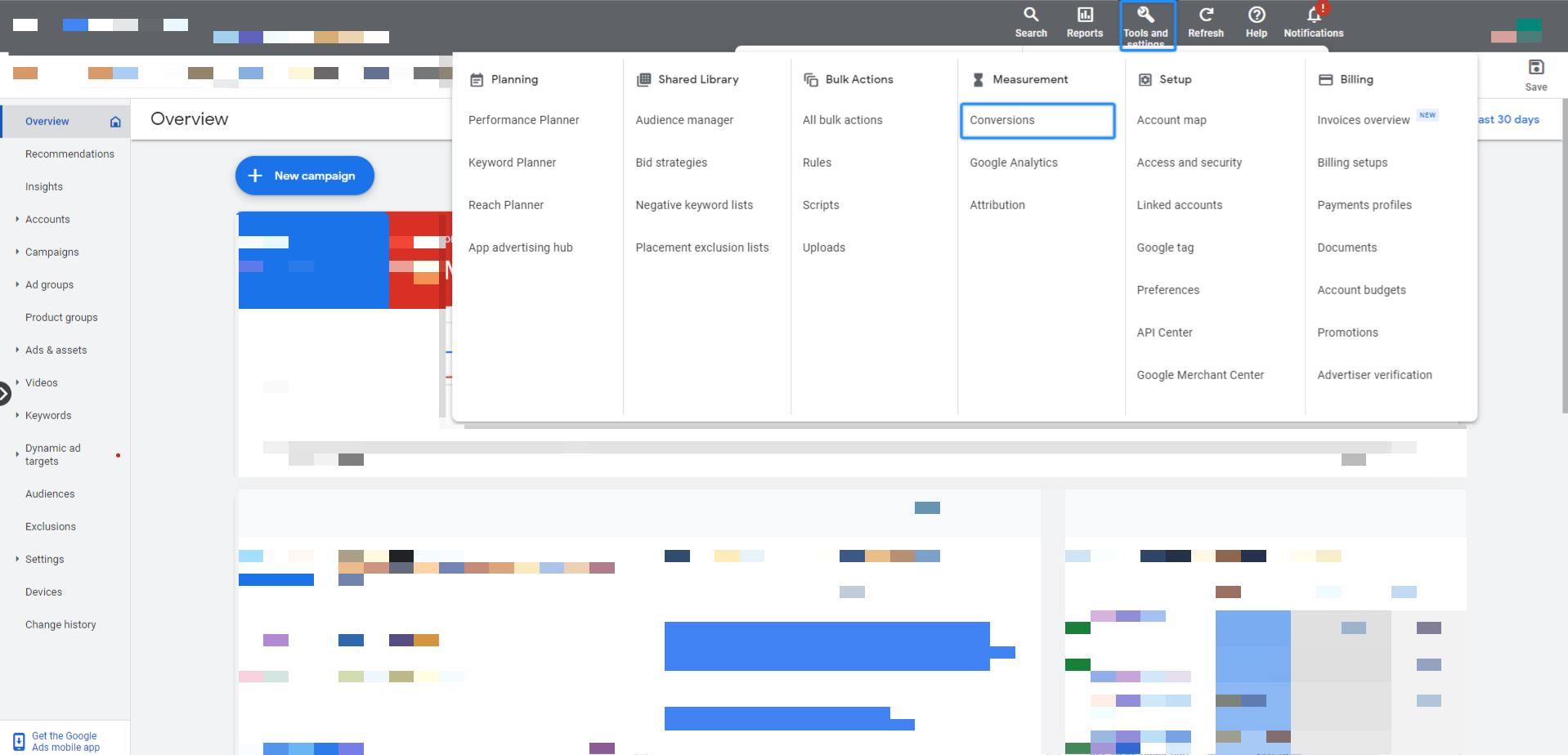The width and height of the screenshot is (1568, 755).
Task: Open Audience manager
Action: 684,120
